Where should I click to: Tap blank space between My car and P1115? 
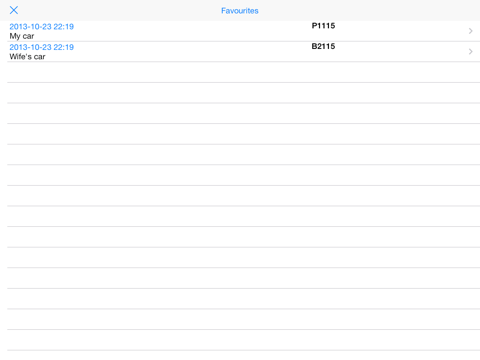point(173,31)
